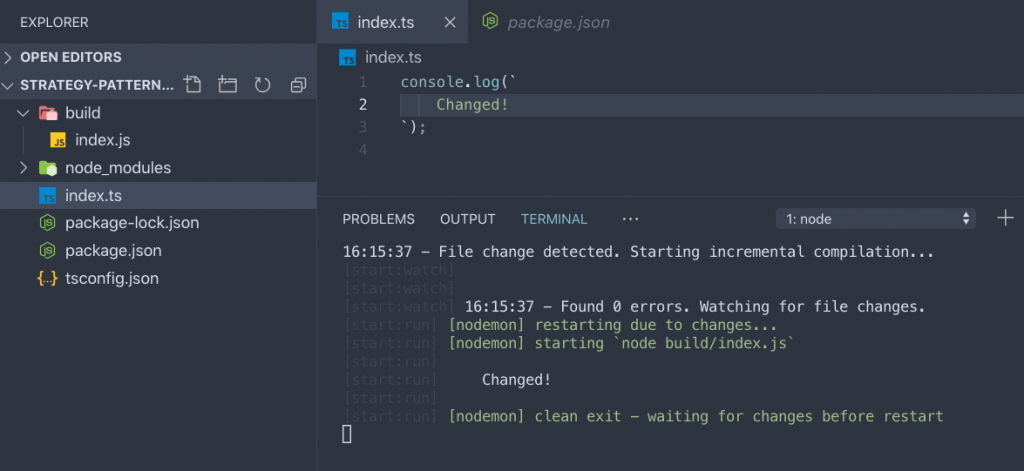Click the plus icon to add new terminal
Image resolution: width=1024 pixels, height=471 pixels.
[1005, 219]
